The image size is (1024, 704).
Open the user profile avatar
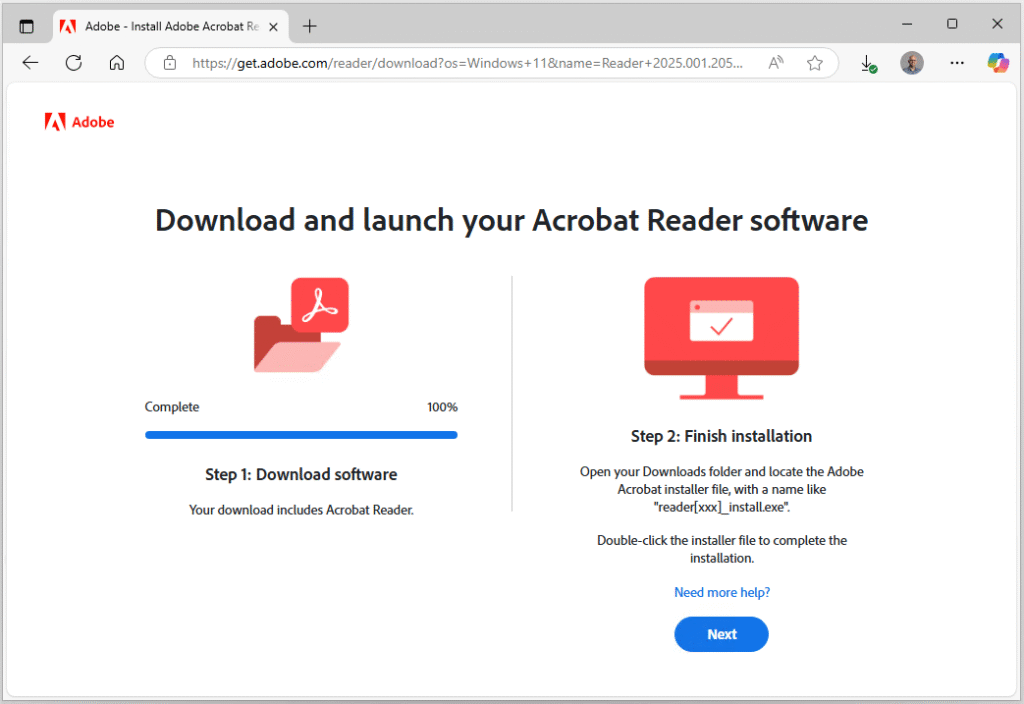click(911, 63)
